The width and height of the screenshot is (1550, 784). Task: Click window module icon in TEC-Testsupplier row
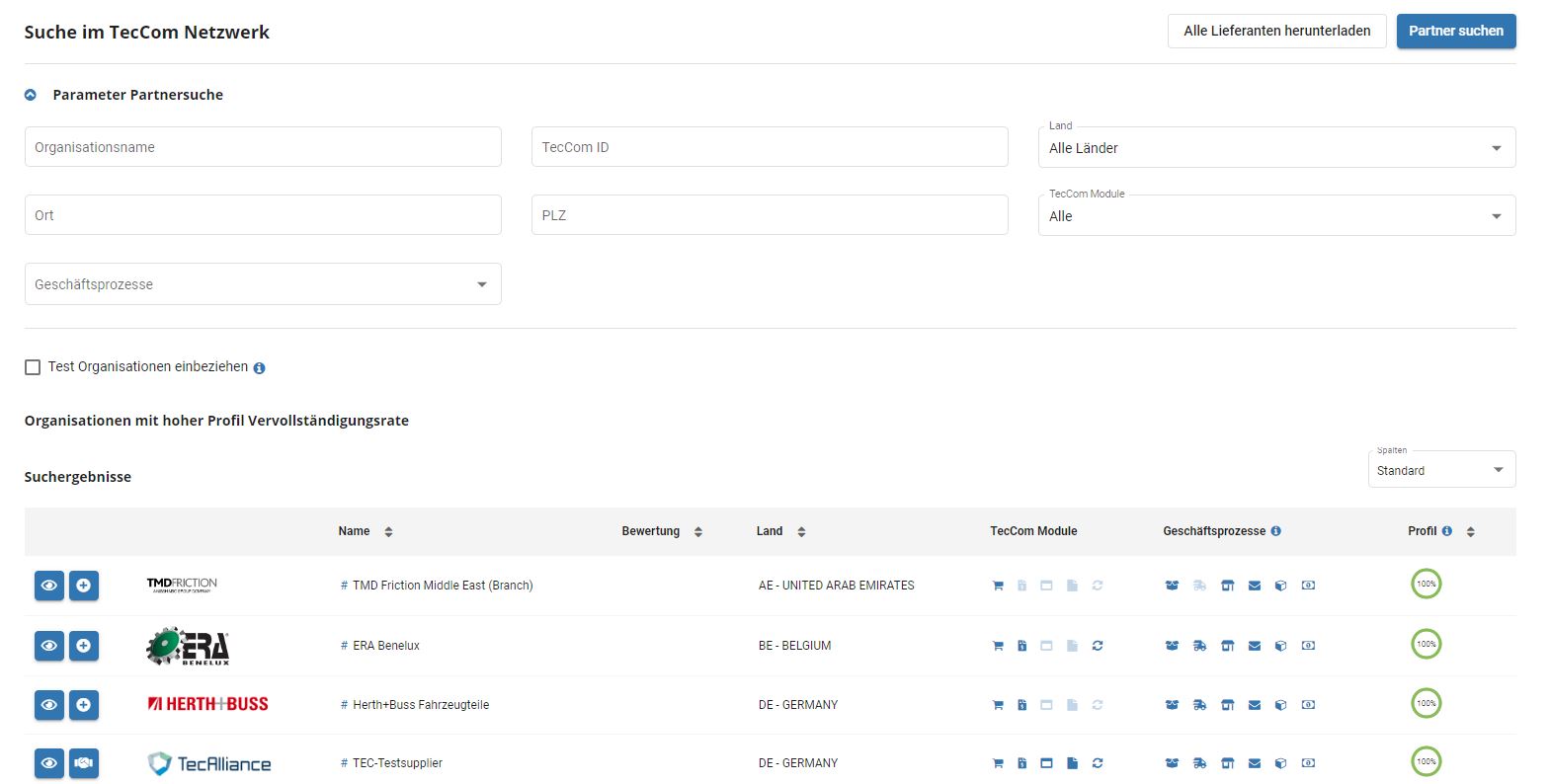click(x=1046, y=763)
